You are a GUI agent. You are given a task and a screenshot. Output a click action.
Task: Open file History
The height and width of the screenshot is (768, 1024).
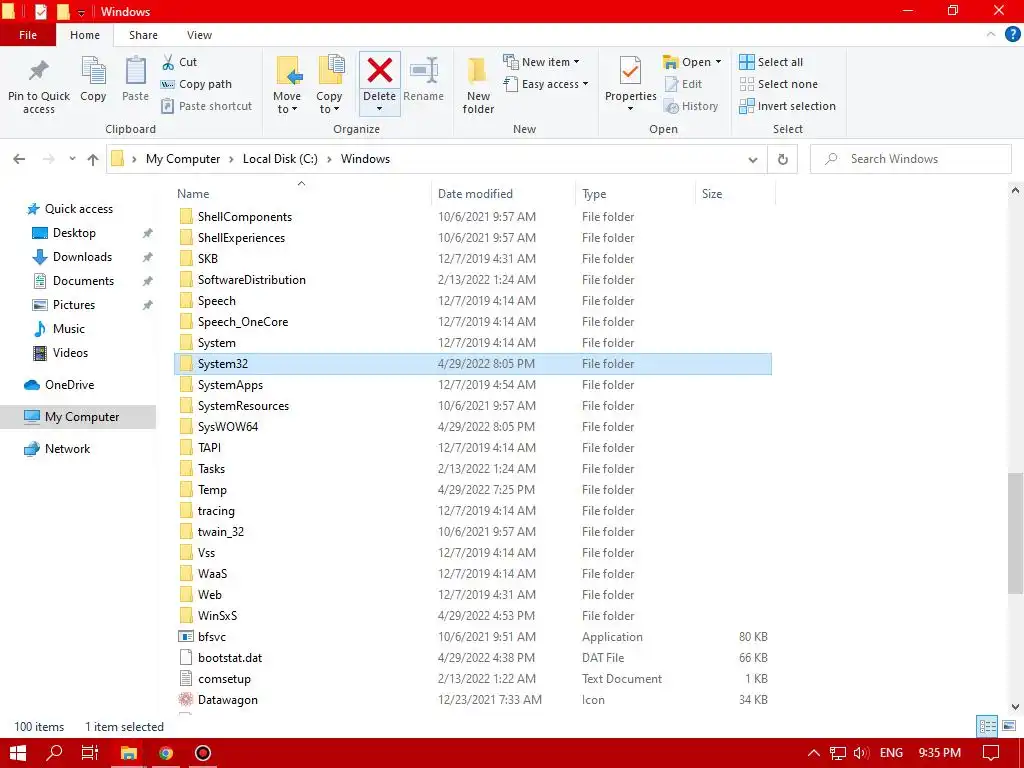(690, 106)
